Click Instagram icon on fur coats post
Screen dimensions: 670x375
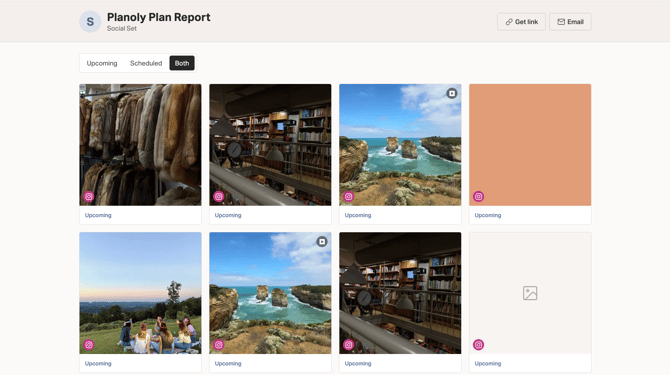point(89,196)
